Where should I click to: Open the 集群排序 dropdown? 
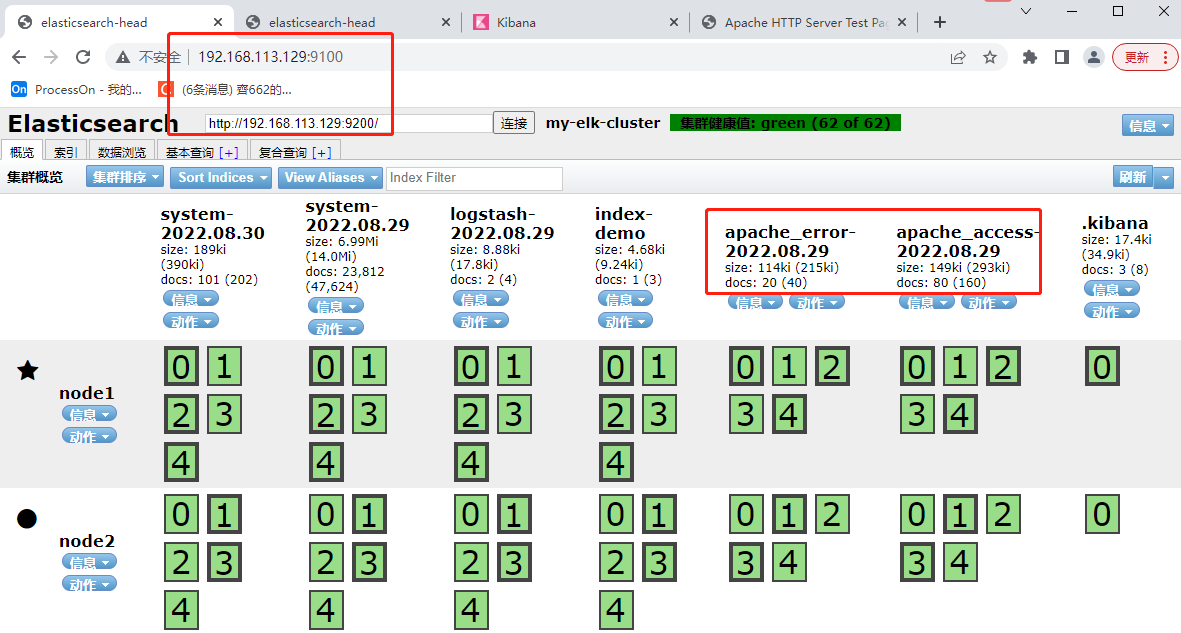(125, 177)
